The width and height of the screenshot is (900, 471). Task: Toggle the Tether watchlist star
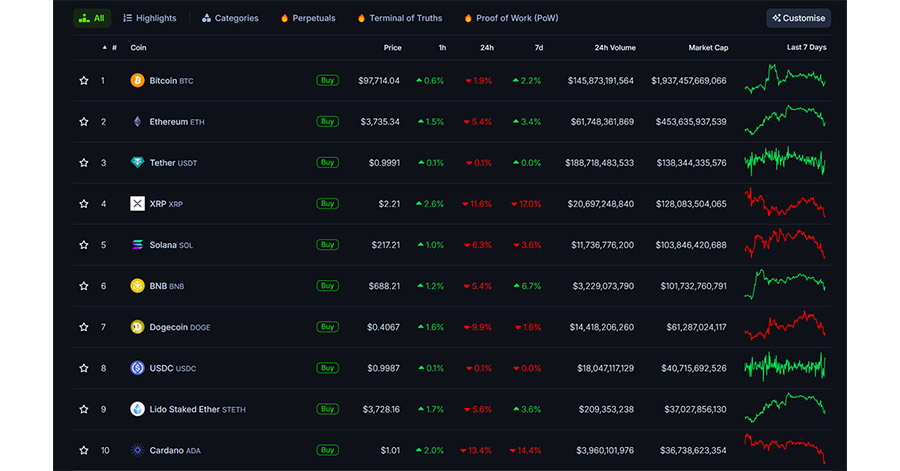[84, 163]
